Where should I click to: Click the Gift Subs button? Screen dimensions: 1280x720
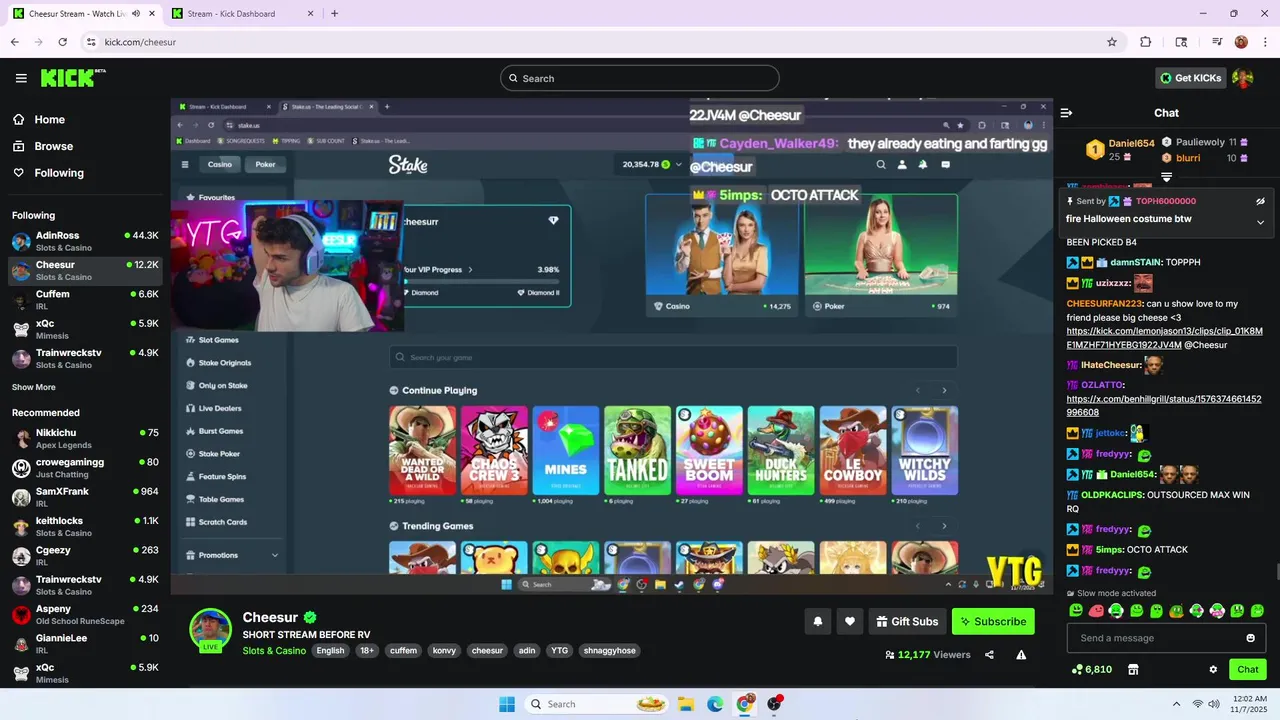point(907,621)
